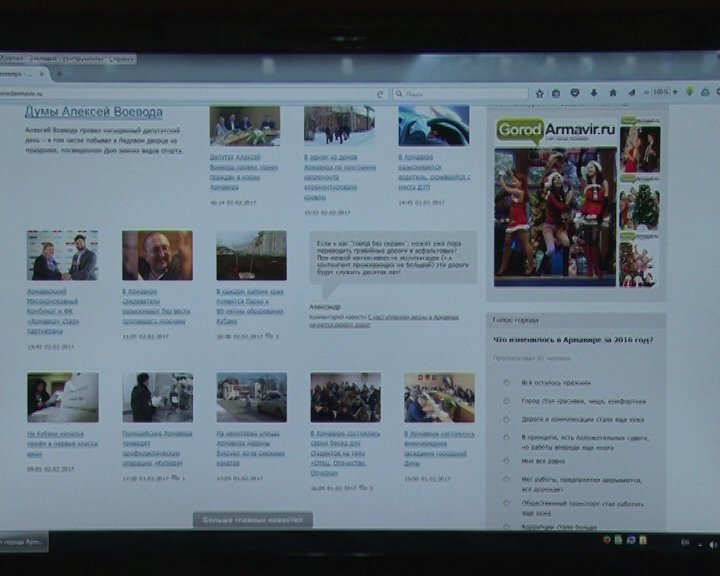Open the Журнал (History) menu
Image resolution: width=720 pixels, height=576 pixels.
pyautogui.click(x=11, y=58)
